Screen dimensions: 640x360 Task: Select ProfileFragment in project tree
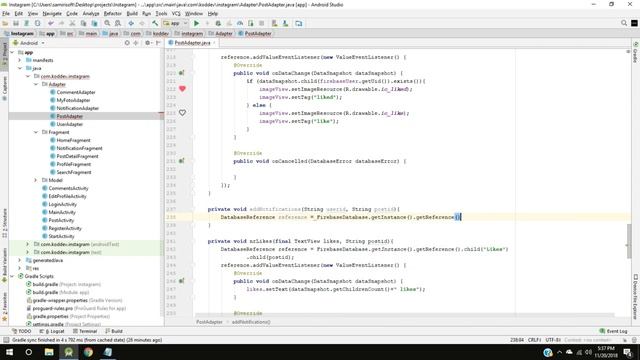coord(73,164)
